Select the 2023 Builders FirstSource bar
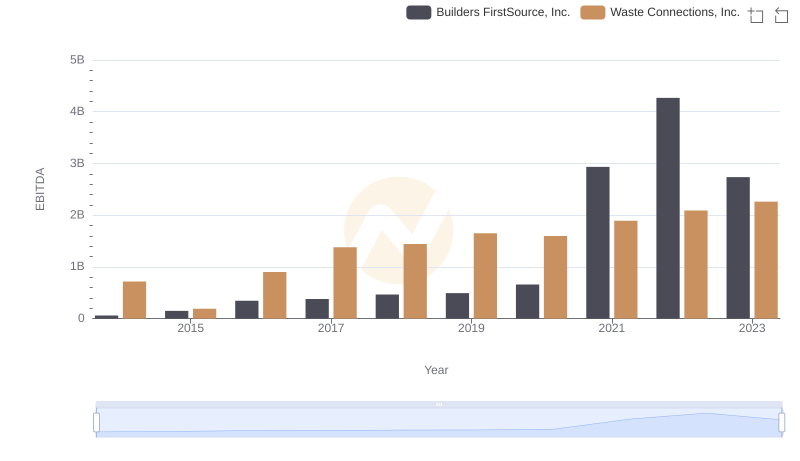The width and height of the screenshot is (800, 461). (x=738, y=248)
